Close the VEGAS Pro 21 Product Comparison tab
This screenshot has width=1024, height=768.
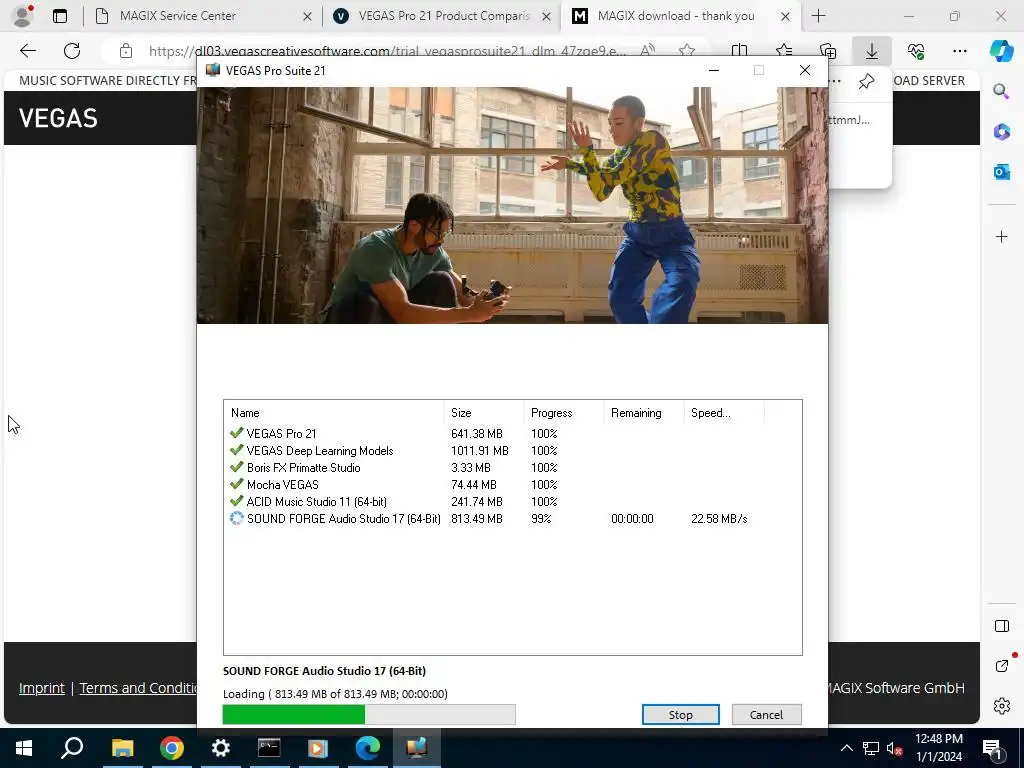point(547,16)
